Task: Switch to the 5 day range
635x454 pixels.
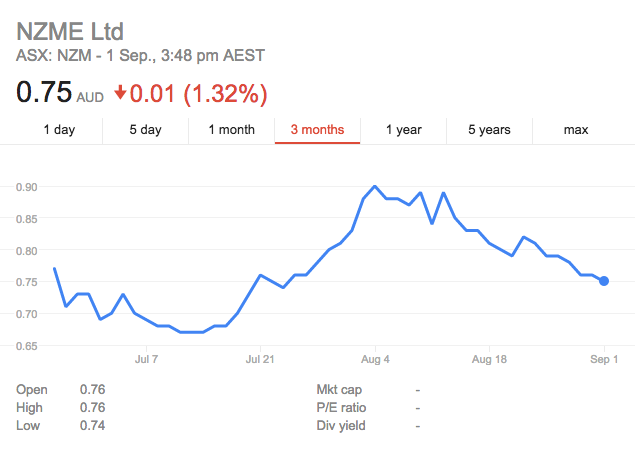Action: [x=145, y=130]
